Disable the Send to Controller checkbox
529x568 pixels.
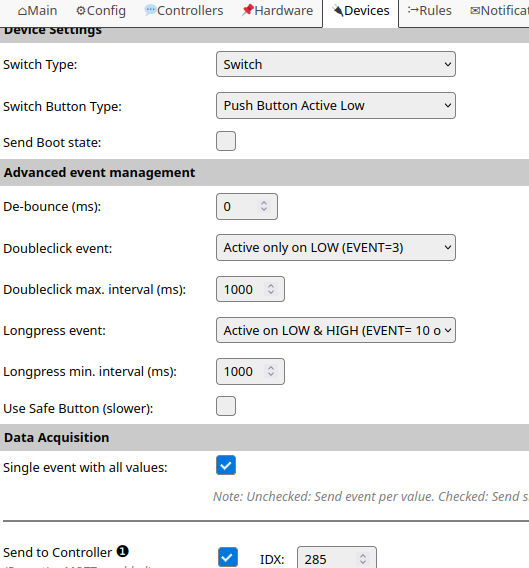pyautogui.click(x=228, y=557)
